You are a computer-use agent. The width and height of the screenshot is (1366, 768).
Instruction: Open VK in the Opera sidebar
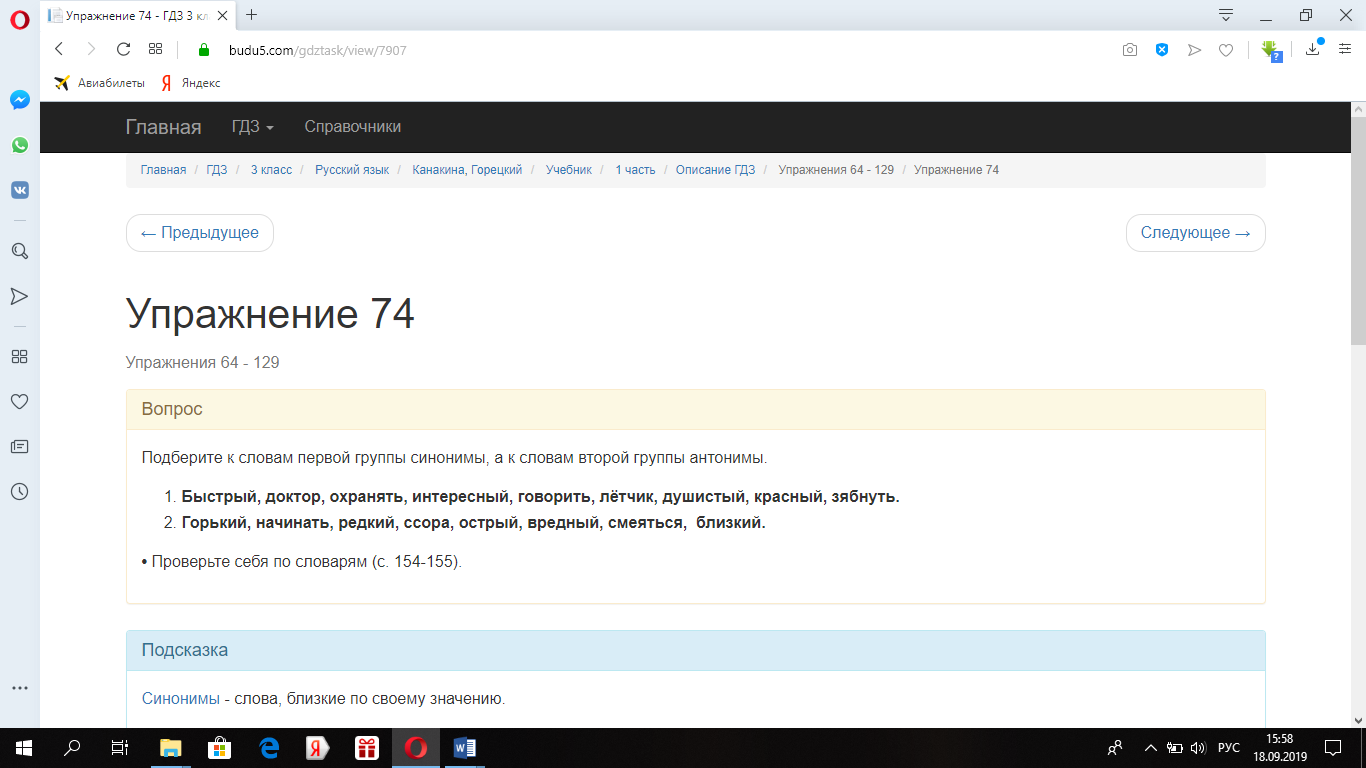(19, 190)
